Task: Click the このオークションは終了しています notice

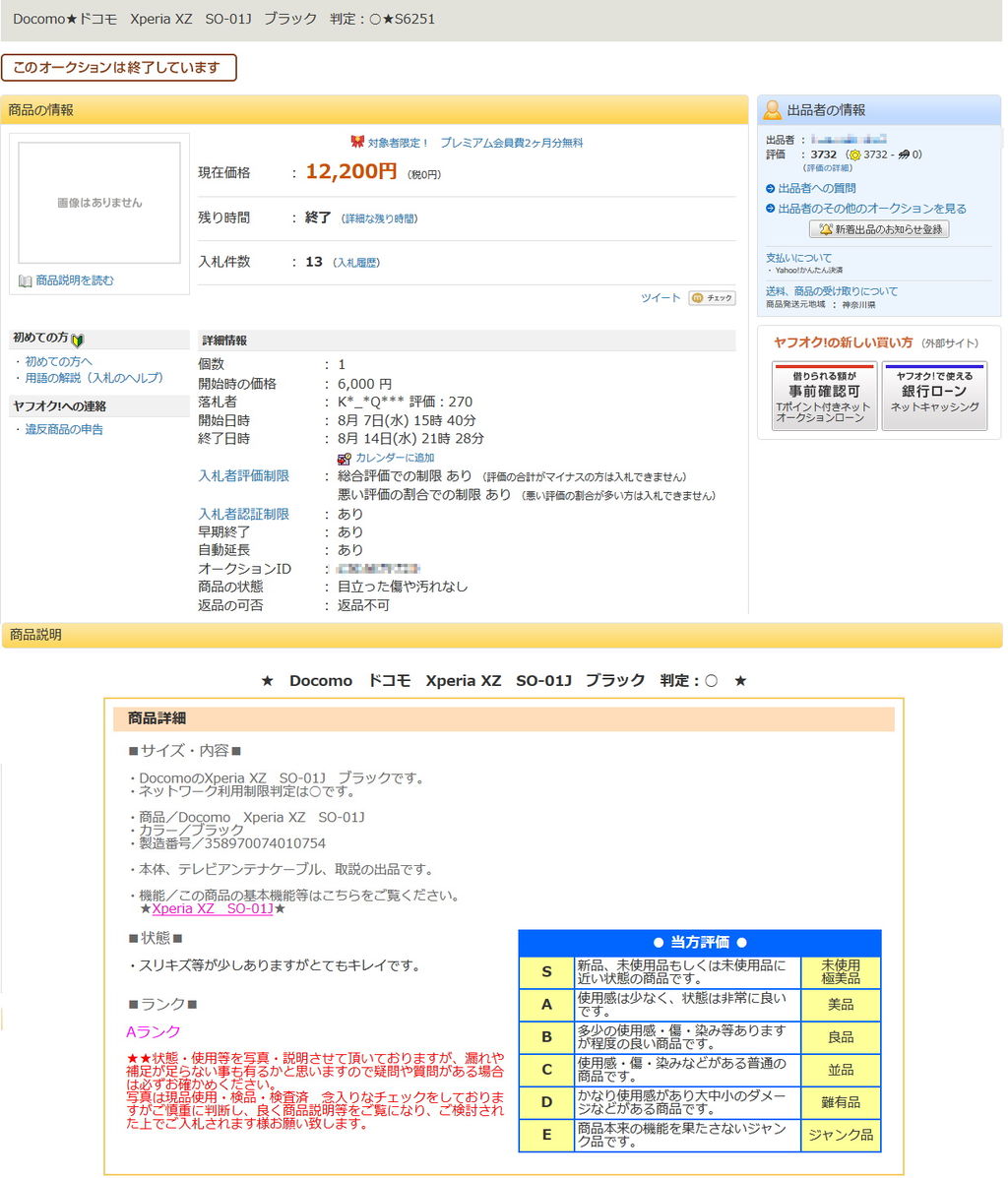Action: click(119, 68)
